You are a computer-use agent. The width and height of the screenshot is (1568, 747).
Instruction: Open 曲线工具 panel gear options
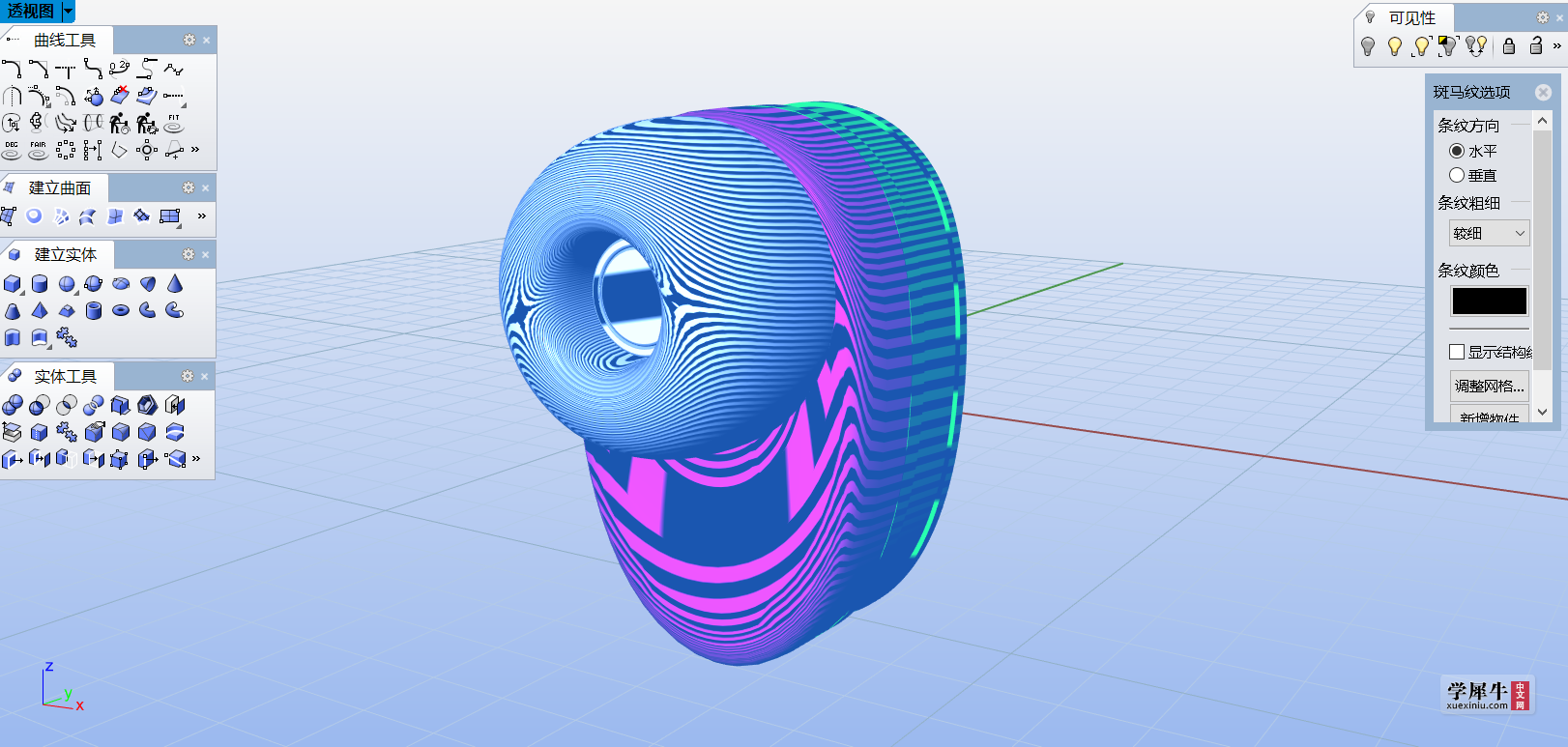[x=189, y=40]
